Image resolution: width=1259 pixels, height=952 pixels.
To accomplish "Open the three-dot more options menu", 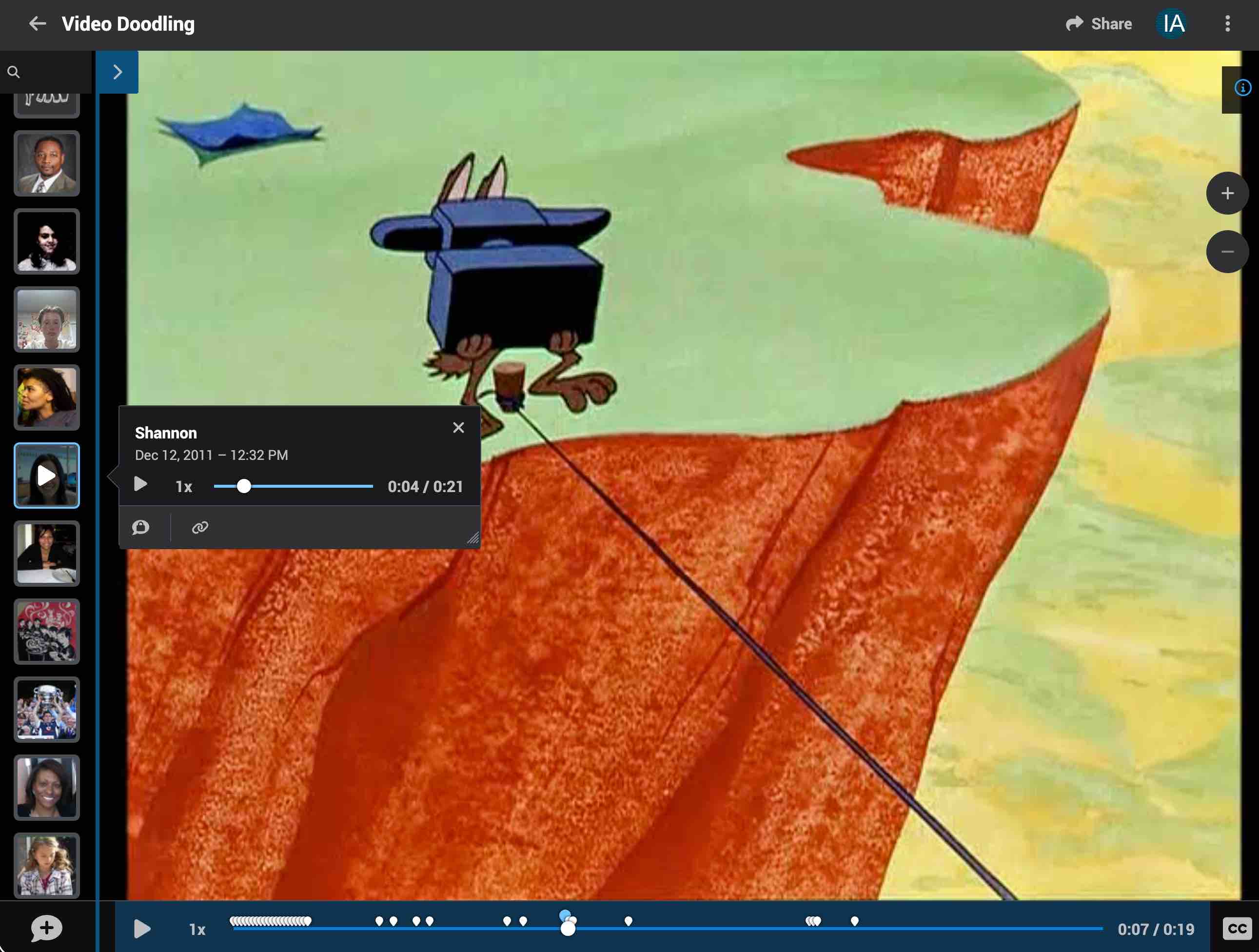I will pyautogui.click(x=1227, y=24).
